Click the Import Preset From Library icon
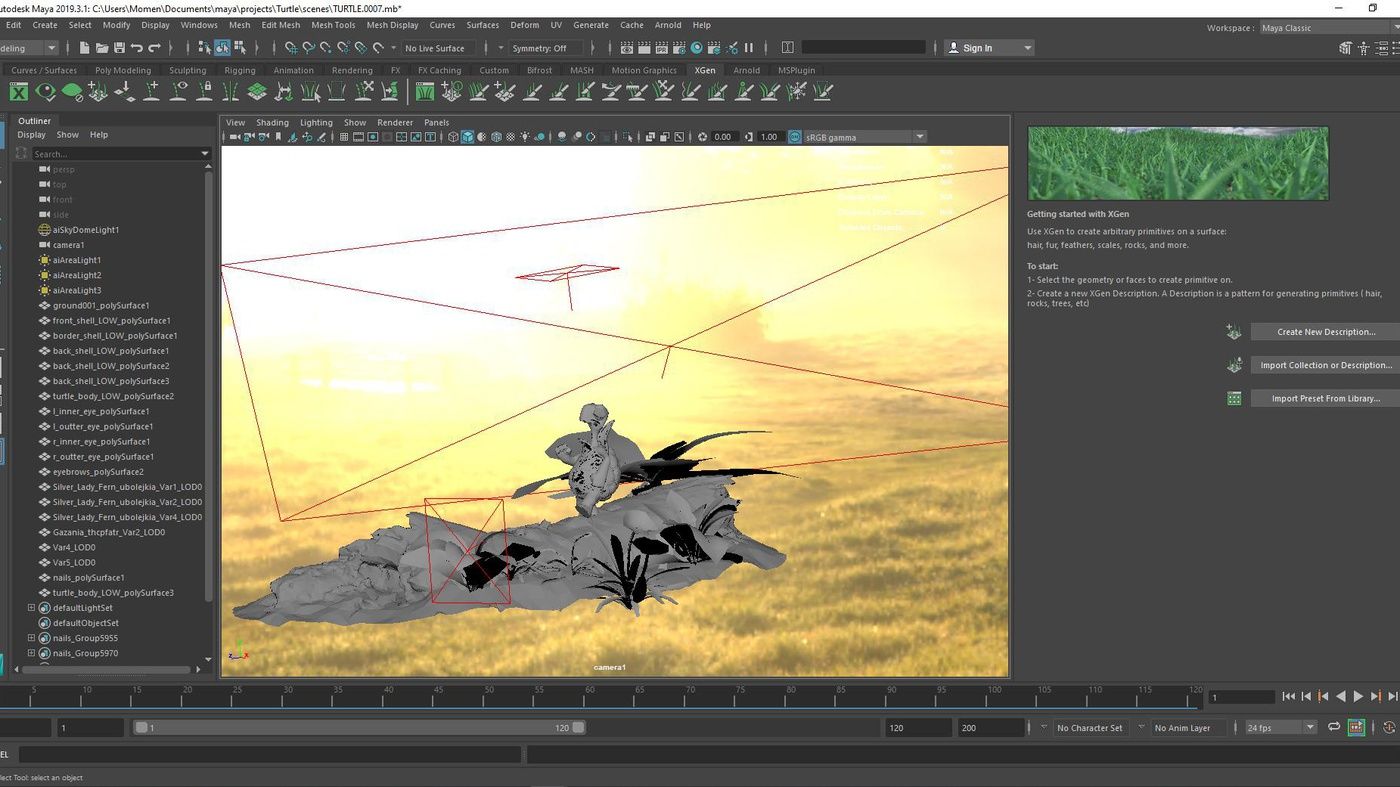Image resolution: width=1400 pixels, height=787 pixels. click(x=1234, y=398)
